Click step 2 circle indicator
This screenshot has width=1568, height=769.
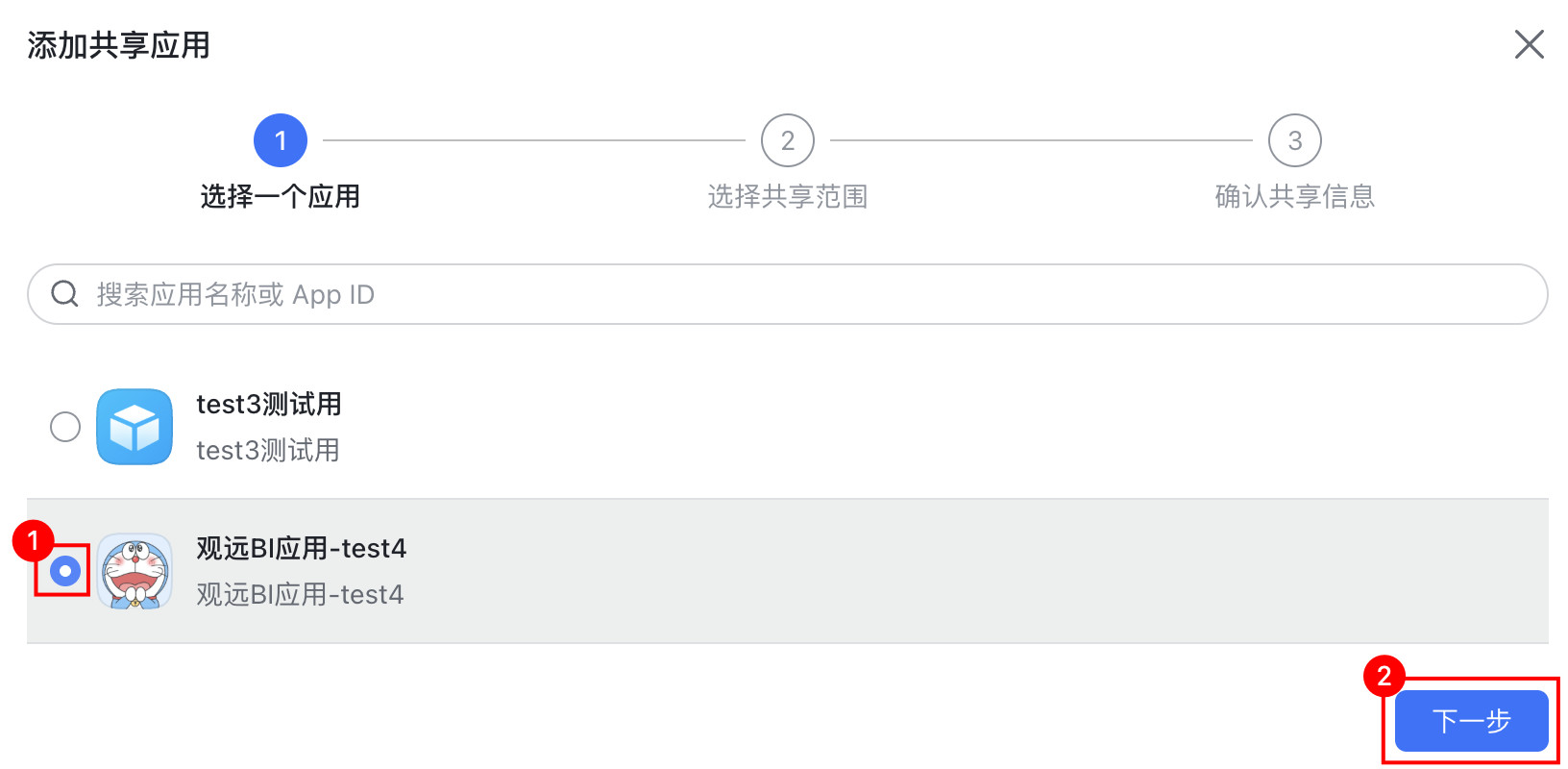click(788, 140)
